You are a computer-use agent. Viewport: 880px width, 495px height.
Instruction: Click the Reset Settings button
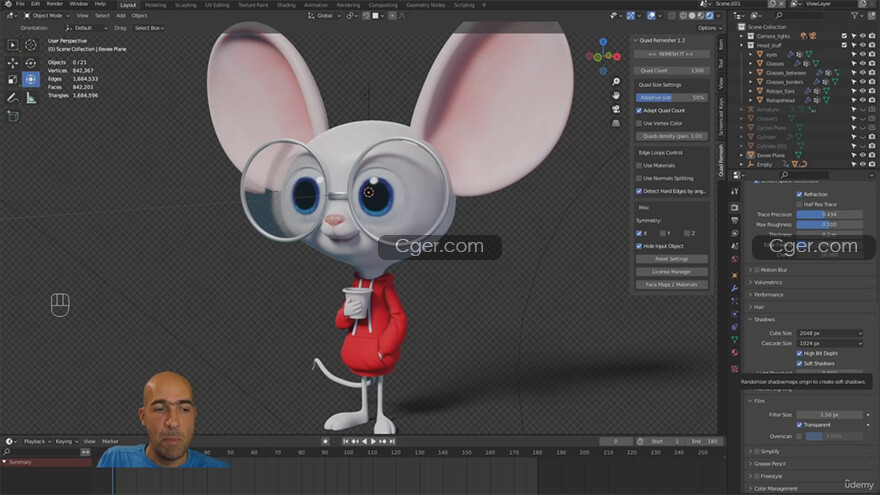[671, 259]
